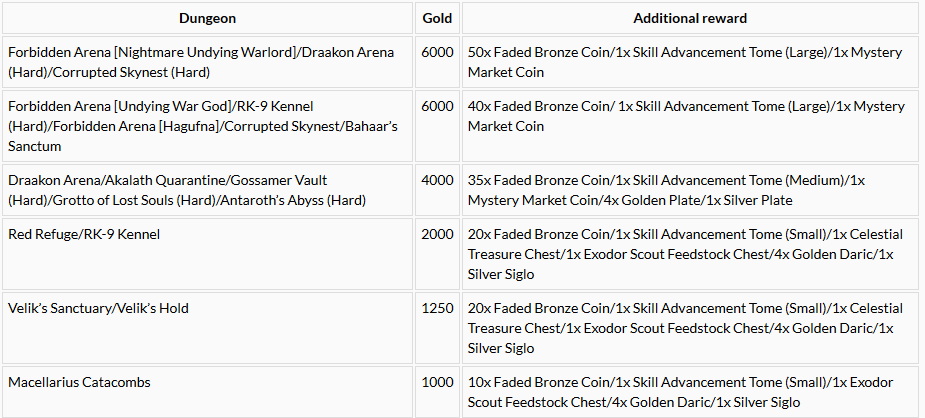
Task: Select the Undying War God dungeon cell
Action: [x=207, y=126]
